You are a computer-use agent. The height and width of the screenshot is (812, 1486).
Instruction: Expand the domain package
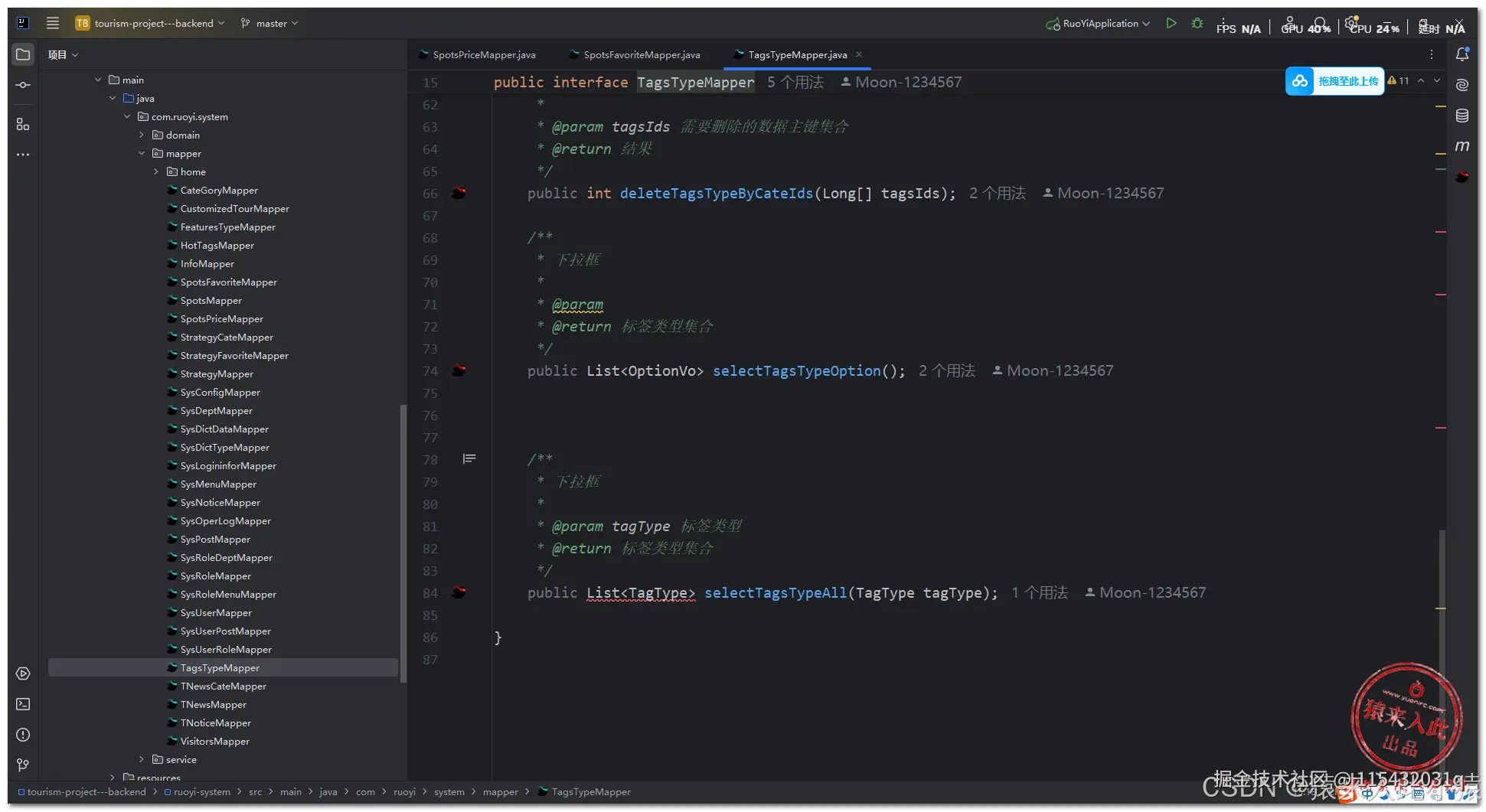pyautogui.click(x=142, y=135)
